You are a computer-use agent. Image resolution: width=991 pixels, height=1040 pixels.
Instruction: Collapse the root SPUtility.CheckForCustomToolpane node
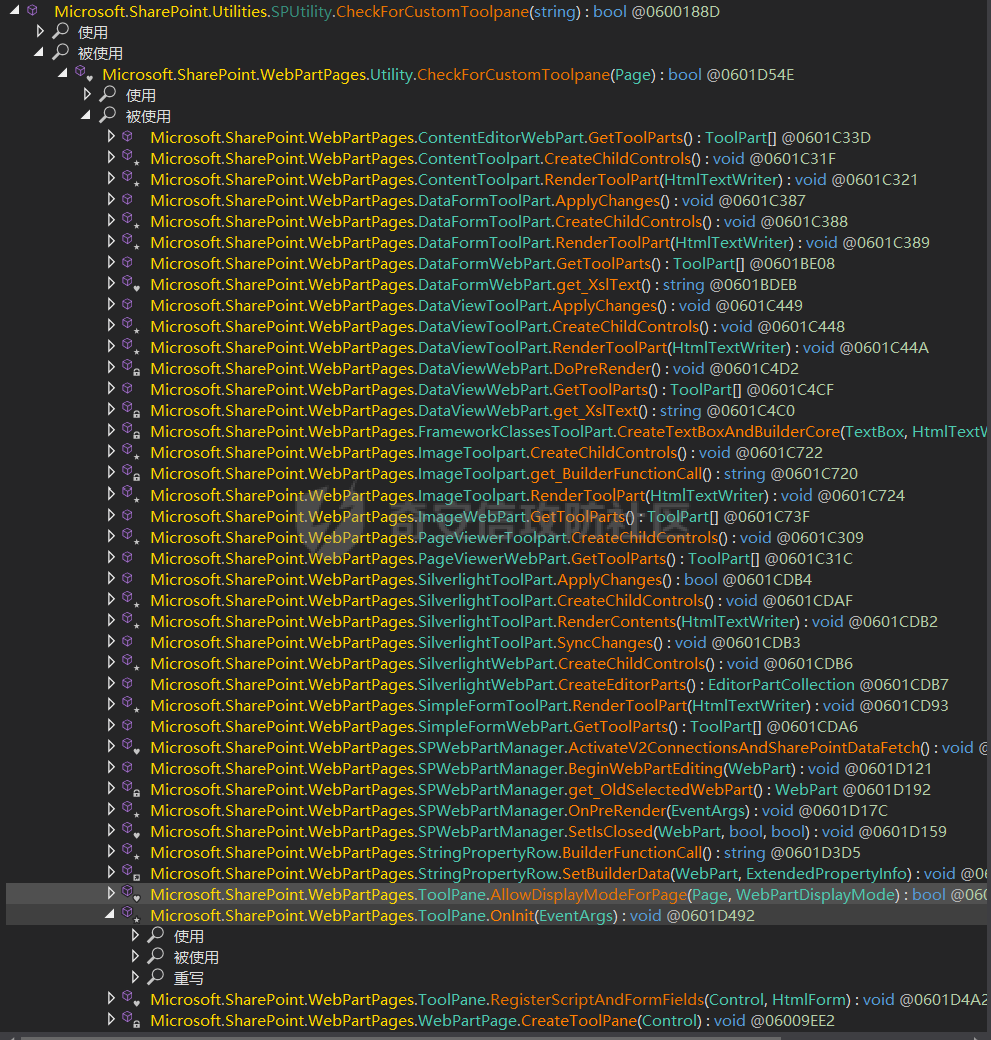point(13,11)
